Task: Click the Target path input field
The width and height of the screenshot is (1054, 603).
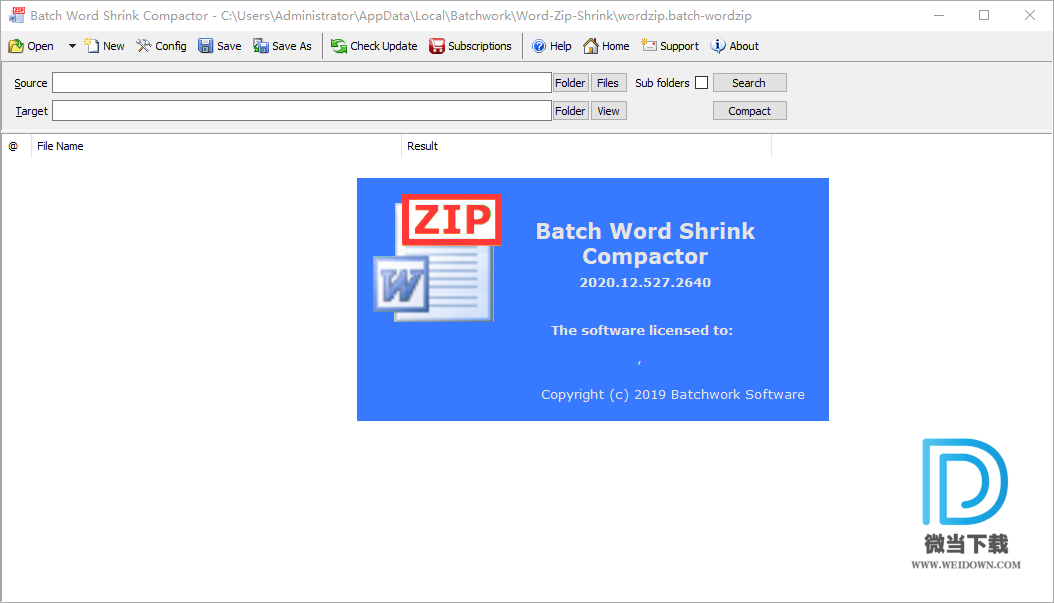Action: (x=302, y=111)
